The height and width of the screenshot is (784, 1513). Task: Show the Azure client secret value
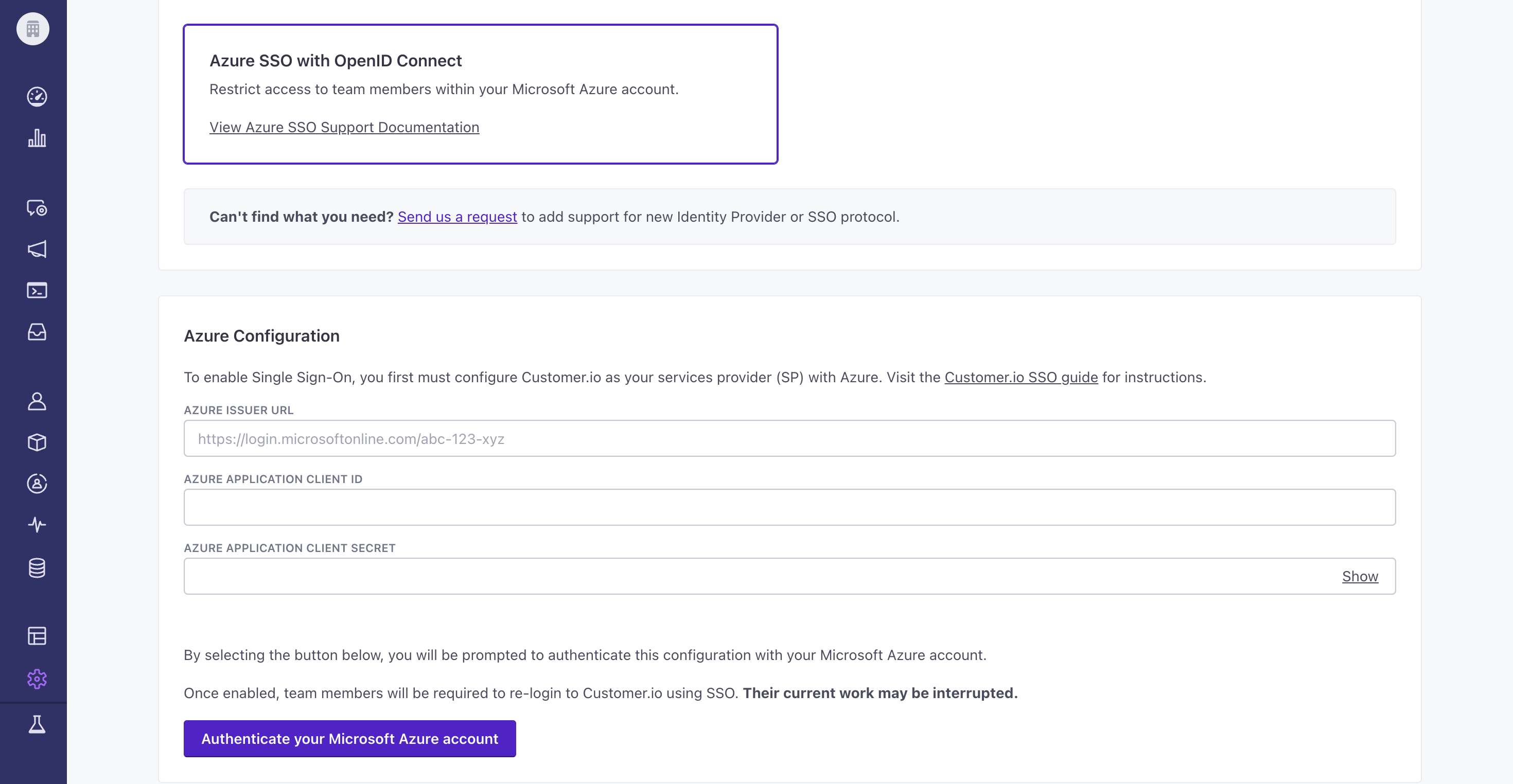coord(1360,576)
